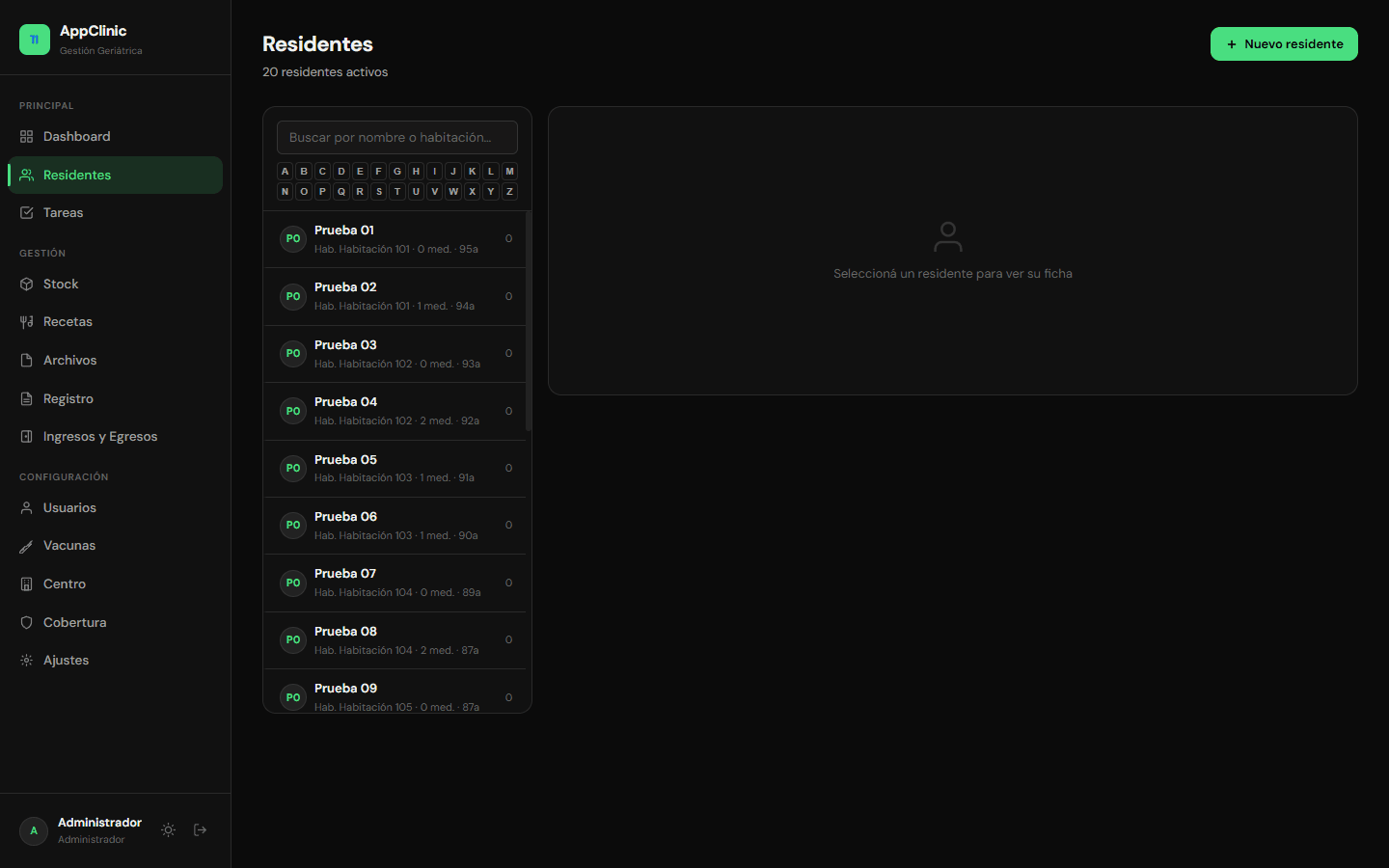Select resident Prueba 07
Viewport: 1389px width, 868px height.
click(395, 583)
